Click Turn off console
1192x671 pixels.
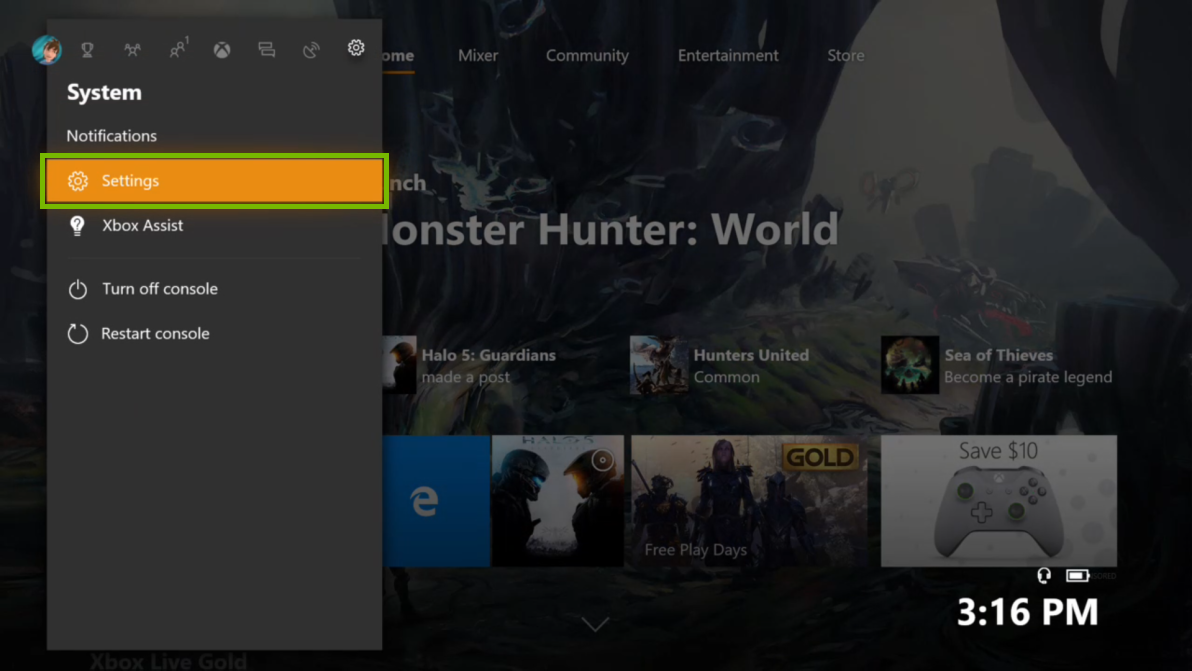(159, 288)
